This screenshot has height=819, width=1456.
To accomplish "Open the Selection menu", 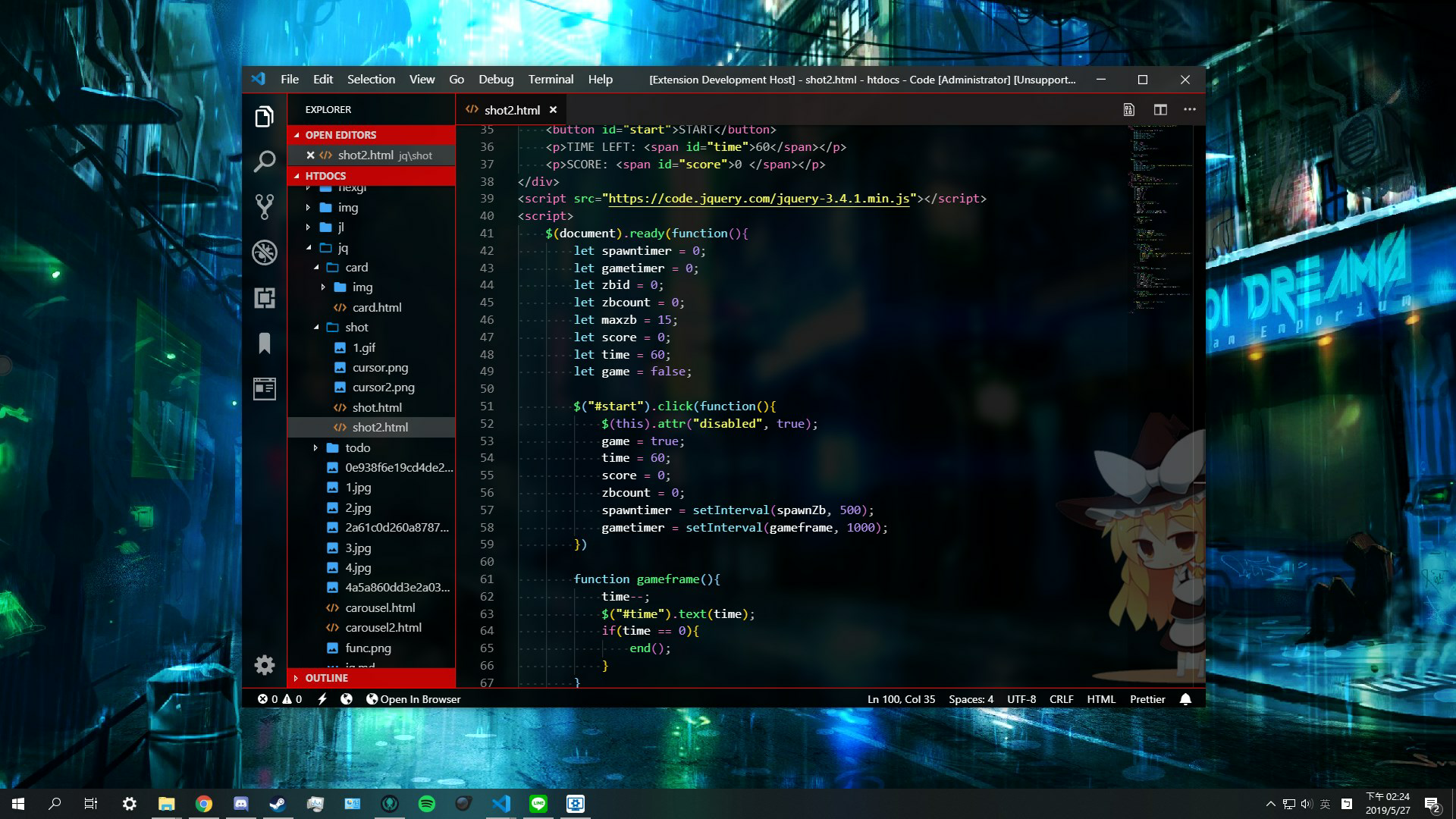I will click(371, 80).
